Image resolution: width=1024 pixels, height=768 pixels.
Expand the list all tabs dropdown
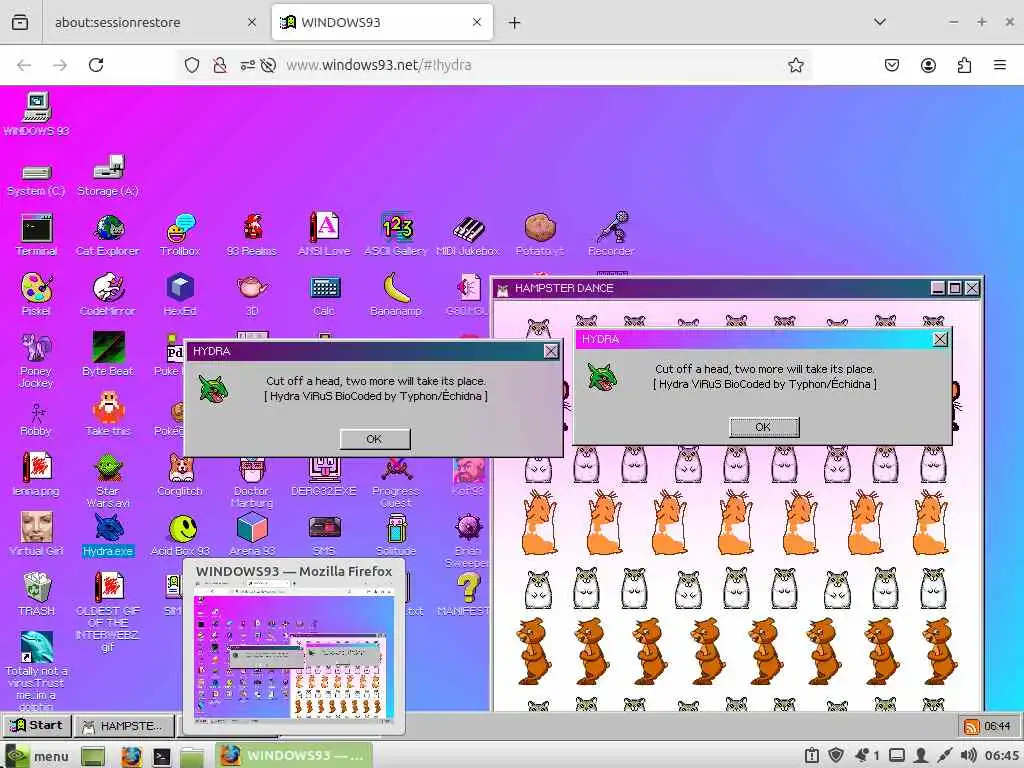click(880, 22)
